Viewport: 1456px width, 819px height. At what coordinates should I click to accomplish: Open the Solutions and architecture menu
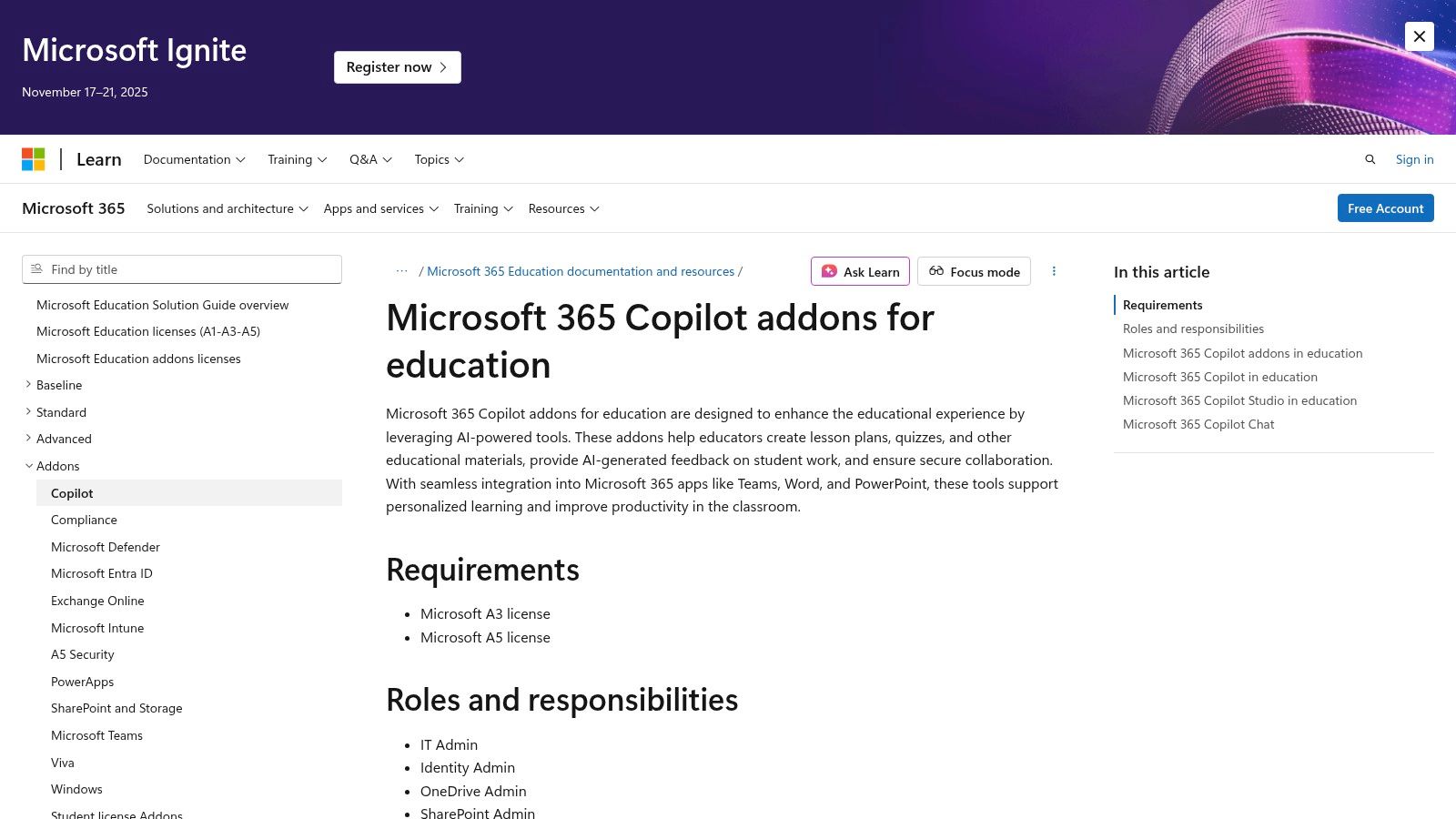pos(227,208)
